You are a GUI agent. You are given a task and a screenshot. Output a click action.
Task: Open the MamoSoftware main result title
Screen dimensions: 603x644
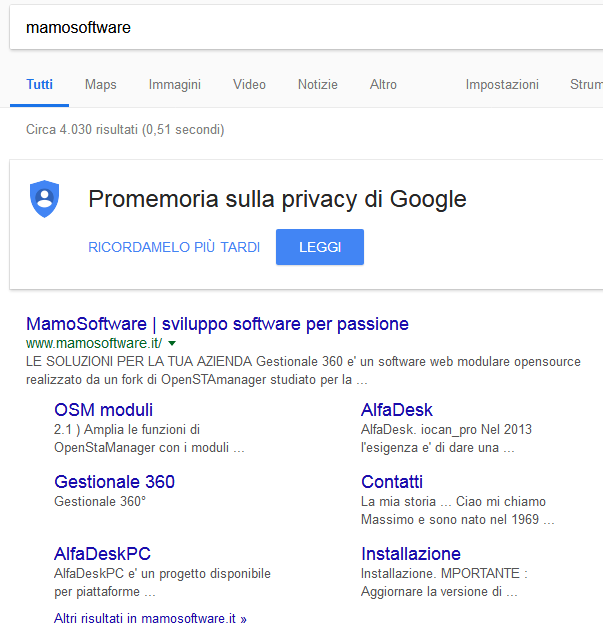point(217,324)
